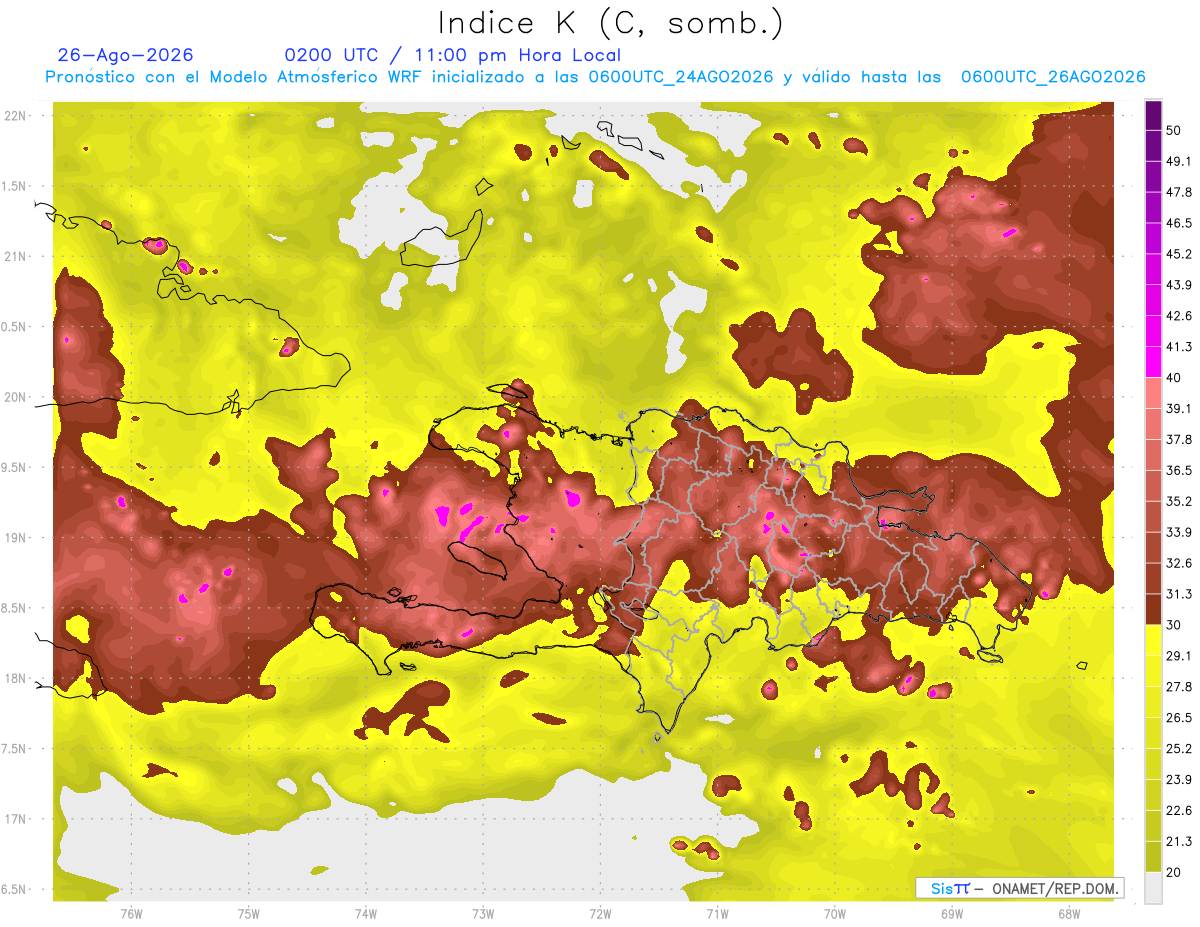Click the colorbar value "27.8"
Viewport: 1200px width, 927px height.
coord(1179,687)
